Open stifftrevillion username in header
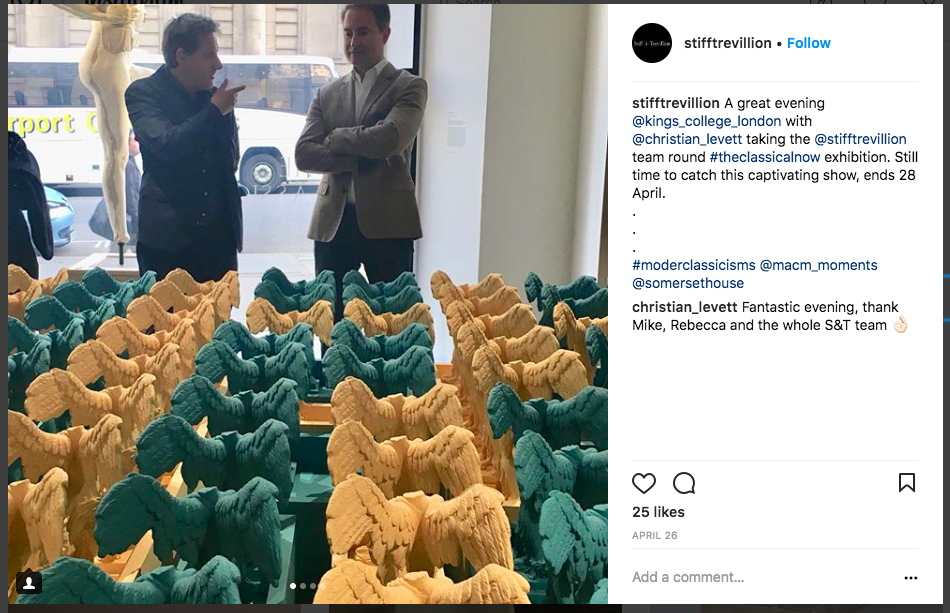Image resolution: width=950 pixels, height=613 pixels. coord(727,43)
